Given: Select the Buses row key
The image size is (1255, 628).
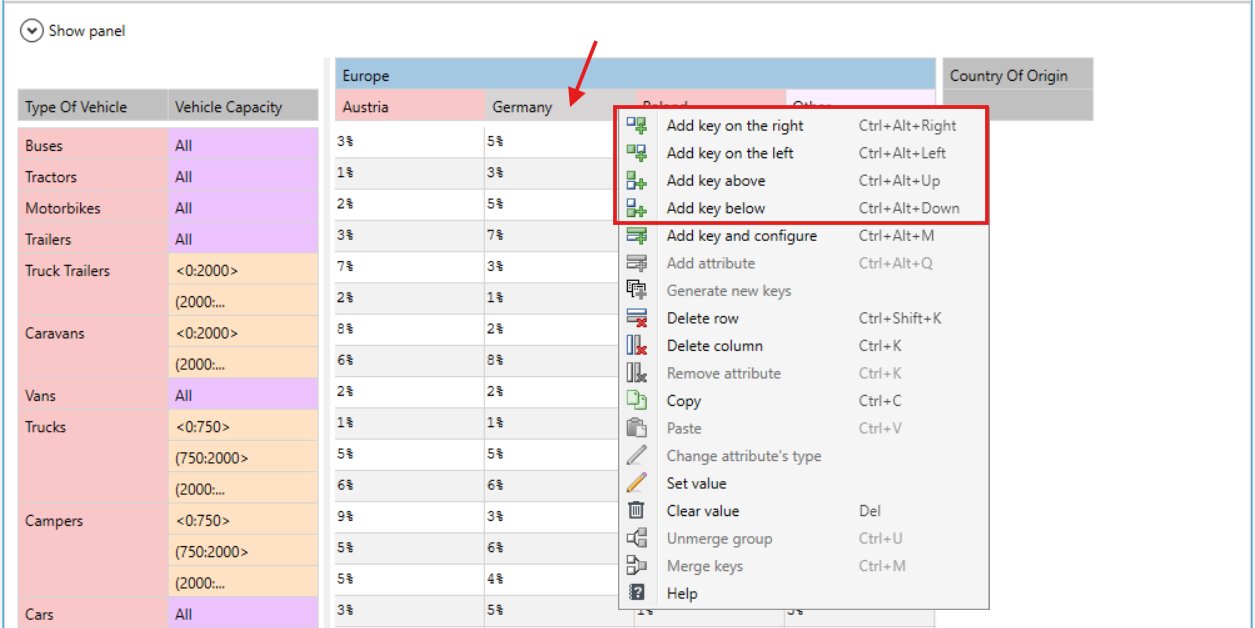Looking at the screenshot, I should [93, 145].
